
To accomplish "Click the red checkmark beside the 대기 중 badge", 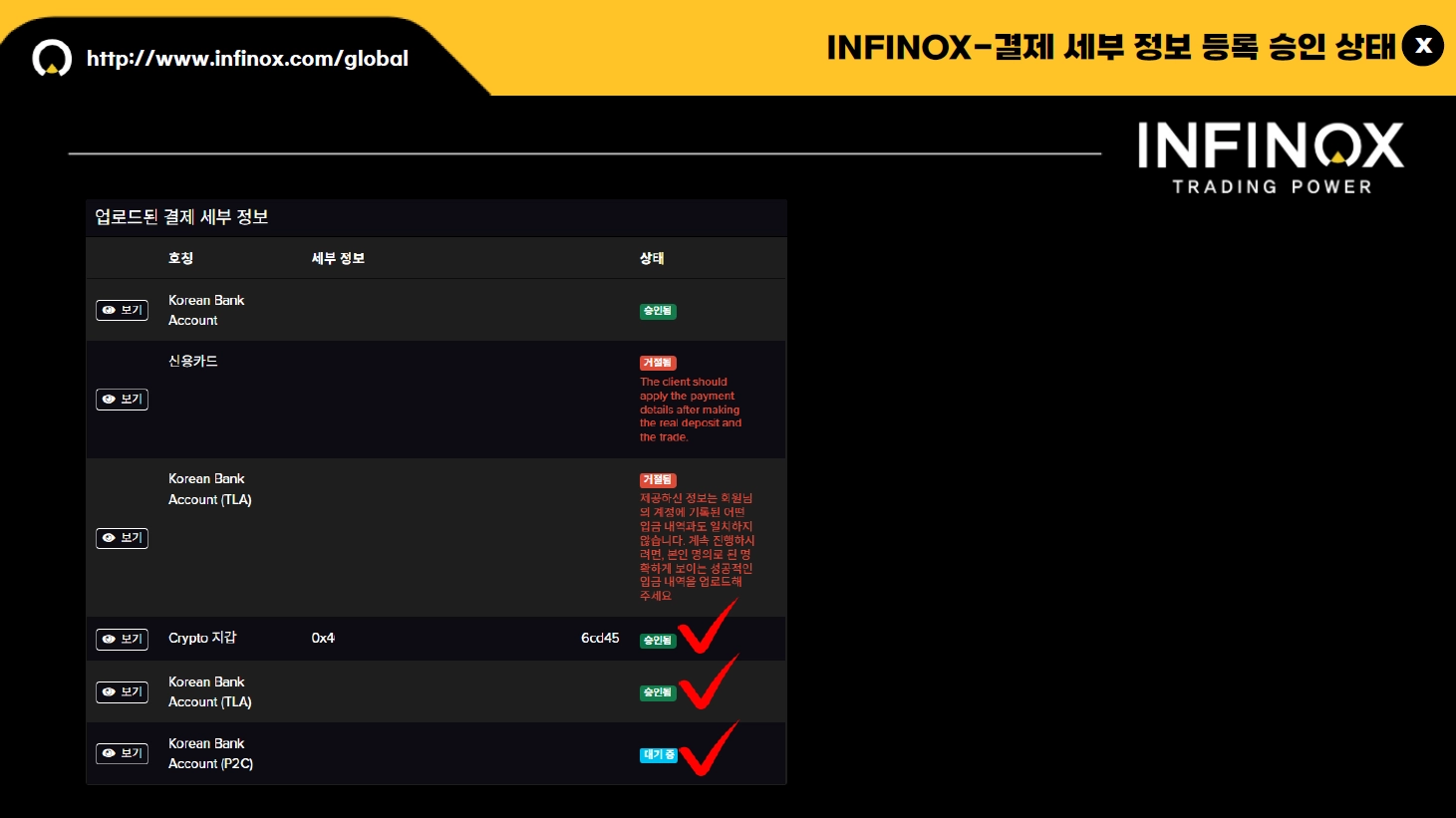I will [709, 750].
